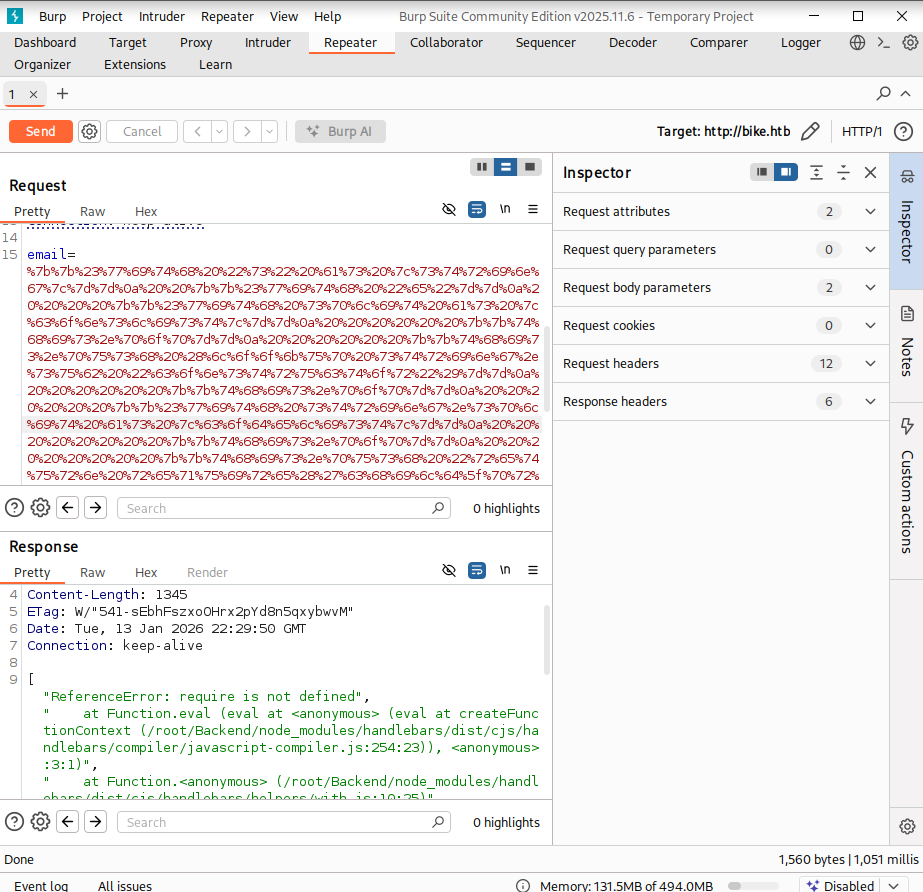The width and height of the screenshot is (923, 892).
Task: Click the pencil icon to edit the target
Action: [810, 130]
